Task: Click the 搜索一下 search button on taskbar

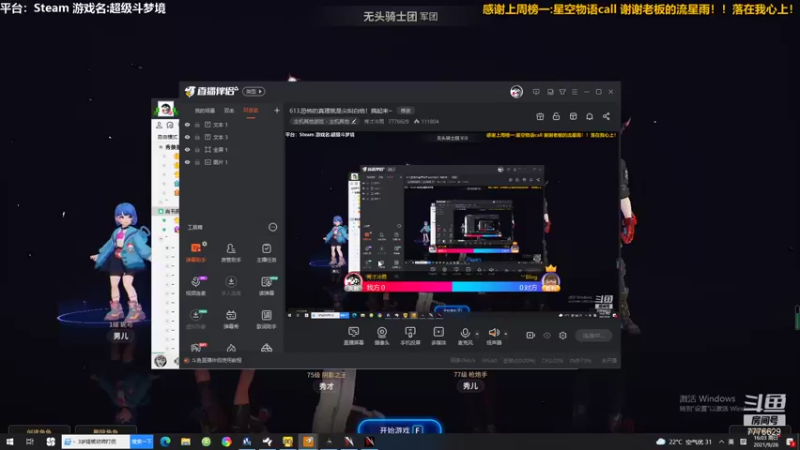Action: click(x=141, y=441)
